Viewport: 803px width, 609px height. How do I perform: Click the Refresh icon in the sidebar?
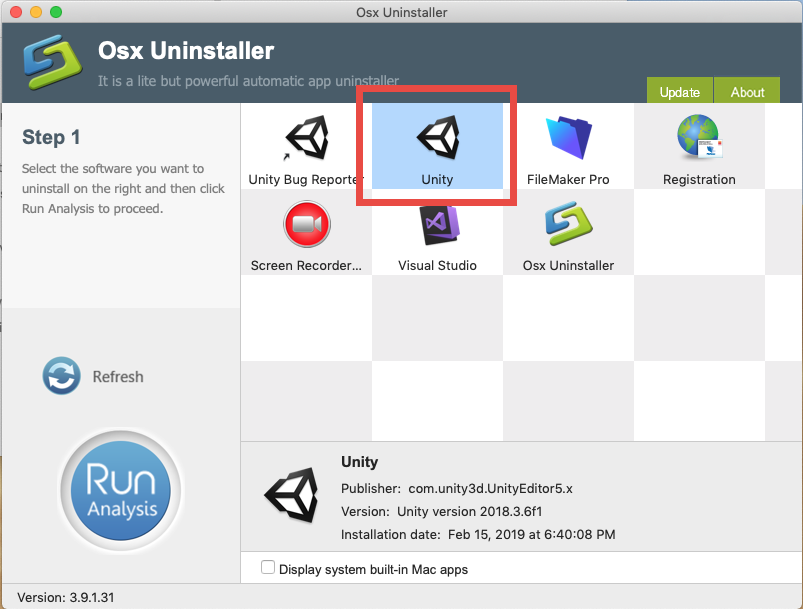click(x=61, y=376)
